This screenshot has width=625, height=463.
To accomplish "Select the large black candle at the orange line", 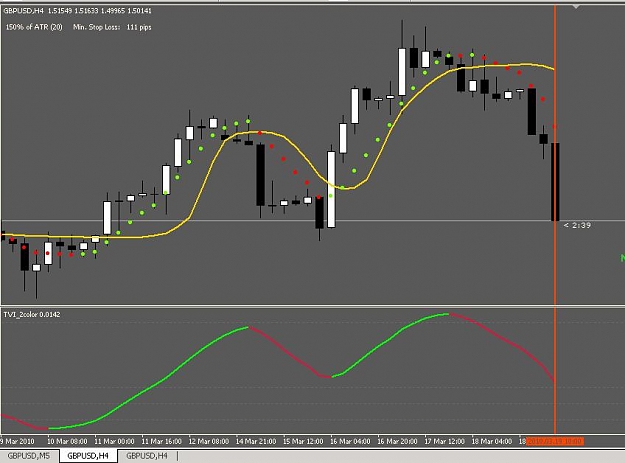I will point(555,182).
